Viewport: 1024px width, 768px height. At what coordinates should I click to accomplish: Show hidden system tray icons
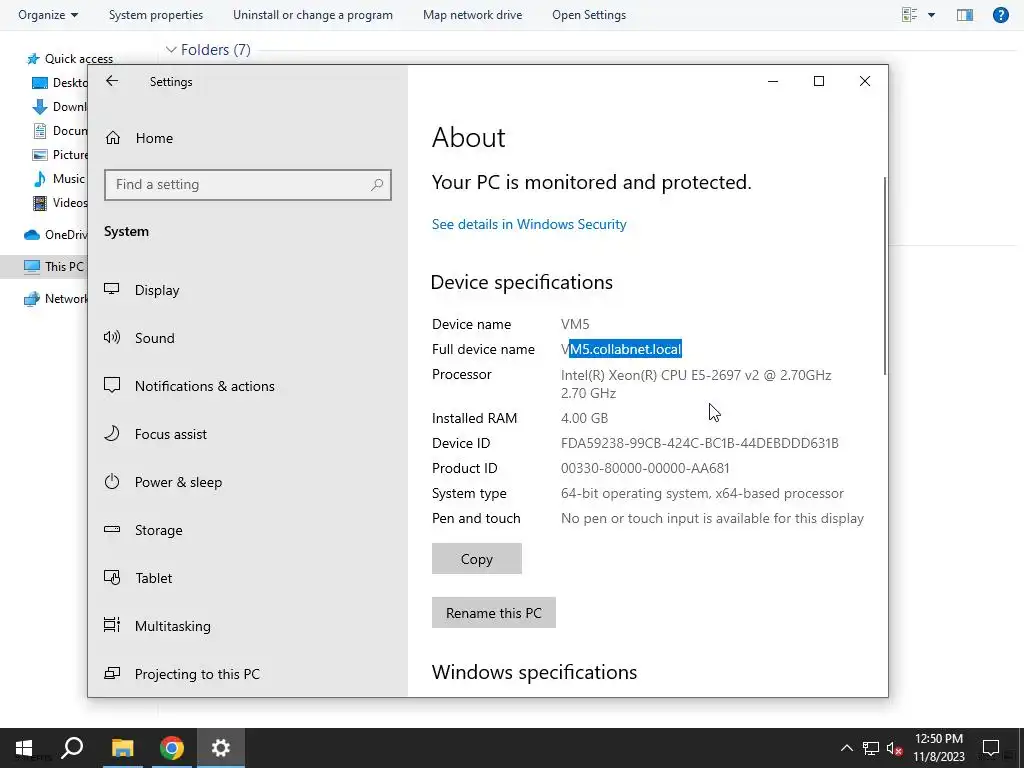point(846,748)
